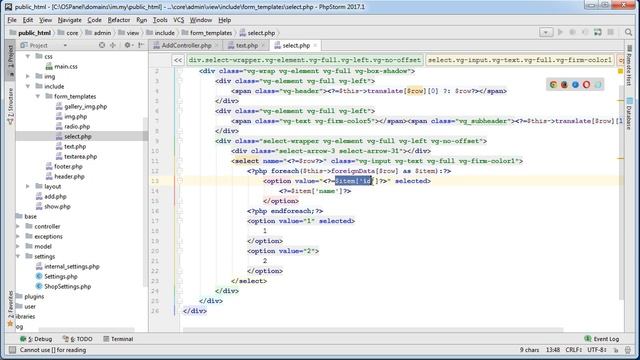Screen dimensions: 640x360
Task: Open the Structure tool window stripe
Action: point(11,105)
